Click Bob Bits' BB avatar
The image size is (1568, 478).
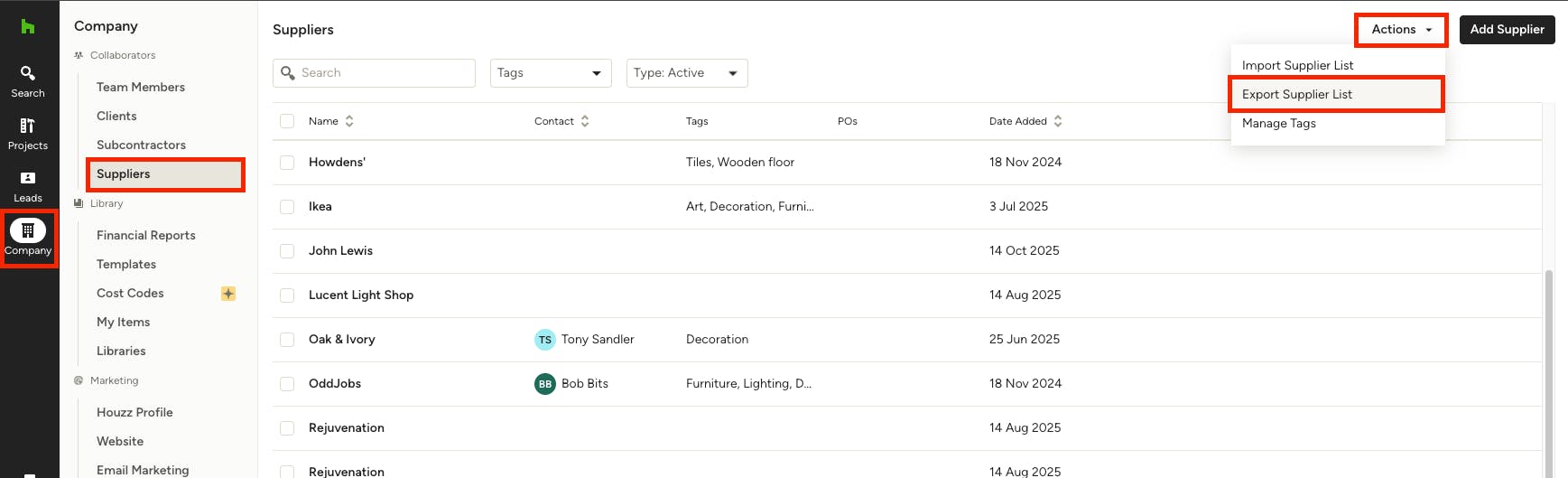(x=545, y=384)
